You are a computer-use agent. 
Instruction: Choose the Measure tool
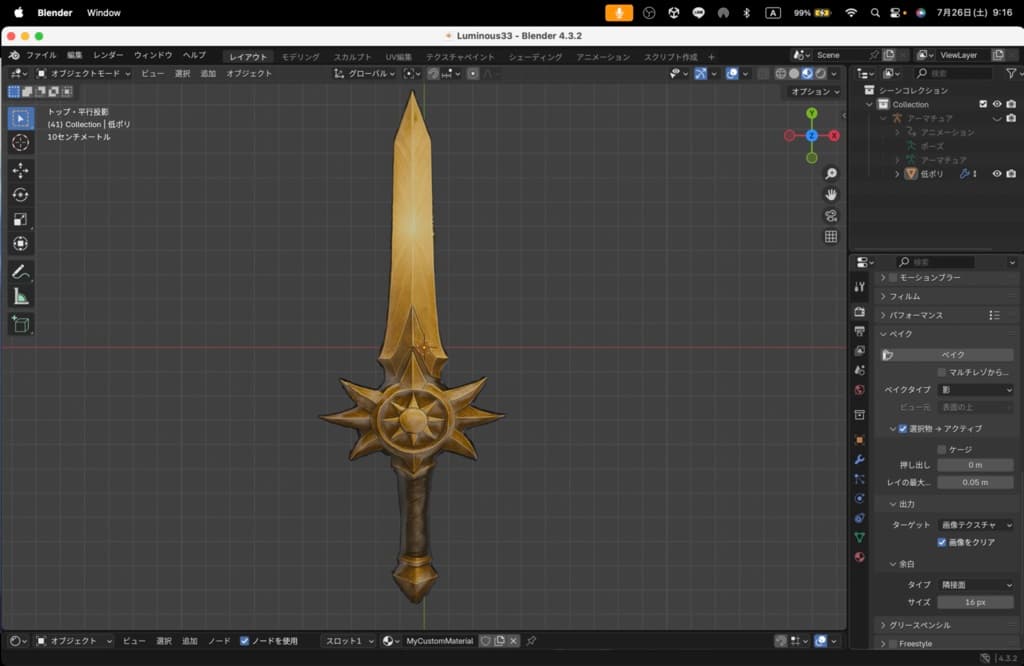click(20, 297)
